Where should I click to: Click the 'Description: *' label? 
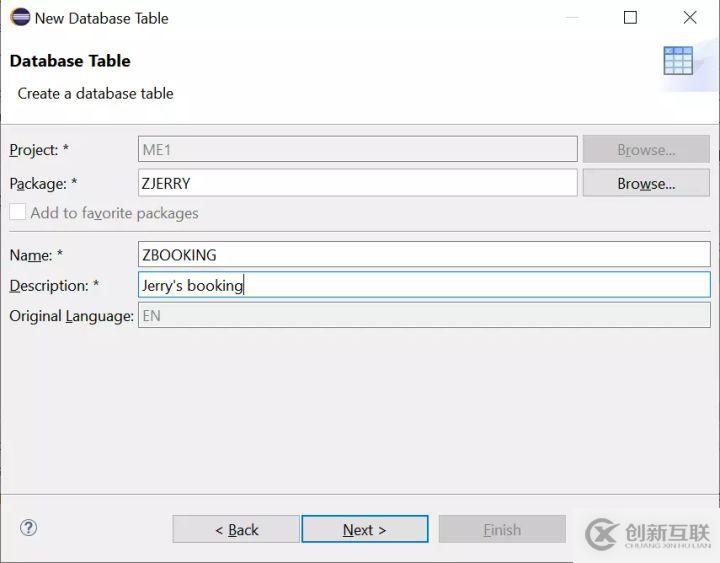tap(54, 285)
